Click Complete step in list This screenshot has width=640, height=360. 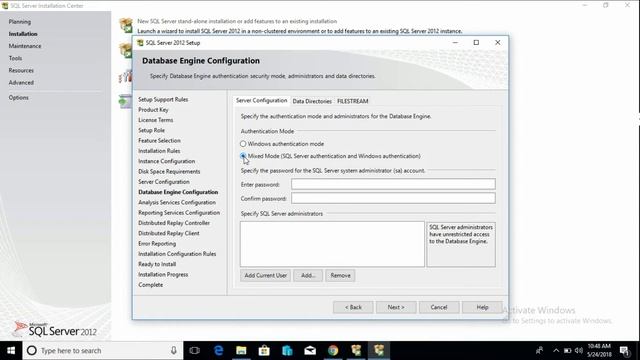point(150,285)
